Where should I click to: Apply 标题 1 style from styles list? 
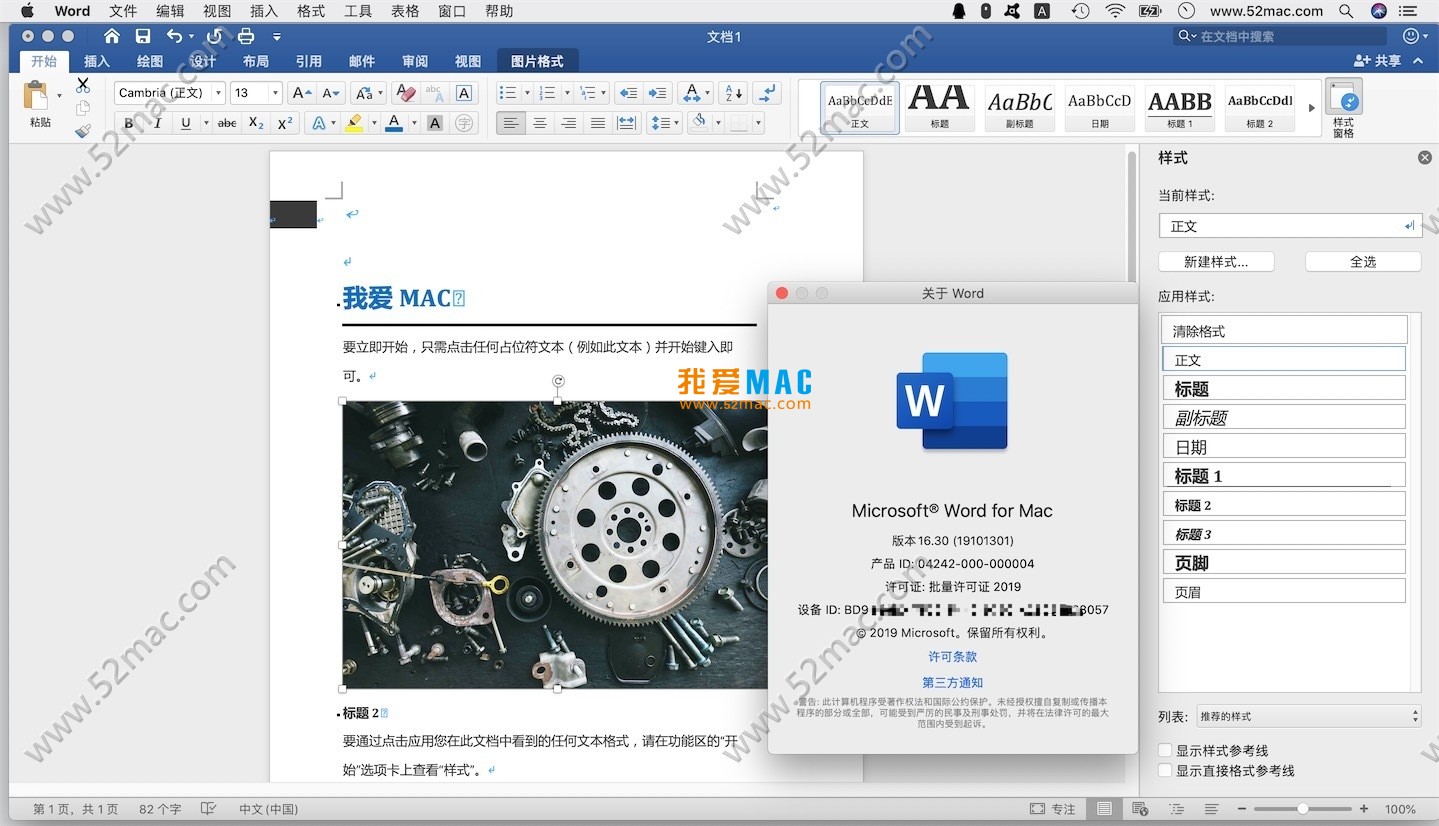pos(1284,475)
